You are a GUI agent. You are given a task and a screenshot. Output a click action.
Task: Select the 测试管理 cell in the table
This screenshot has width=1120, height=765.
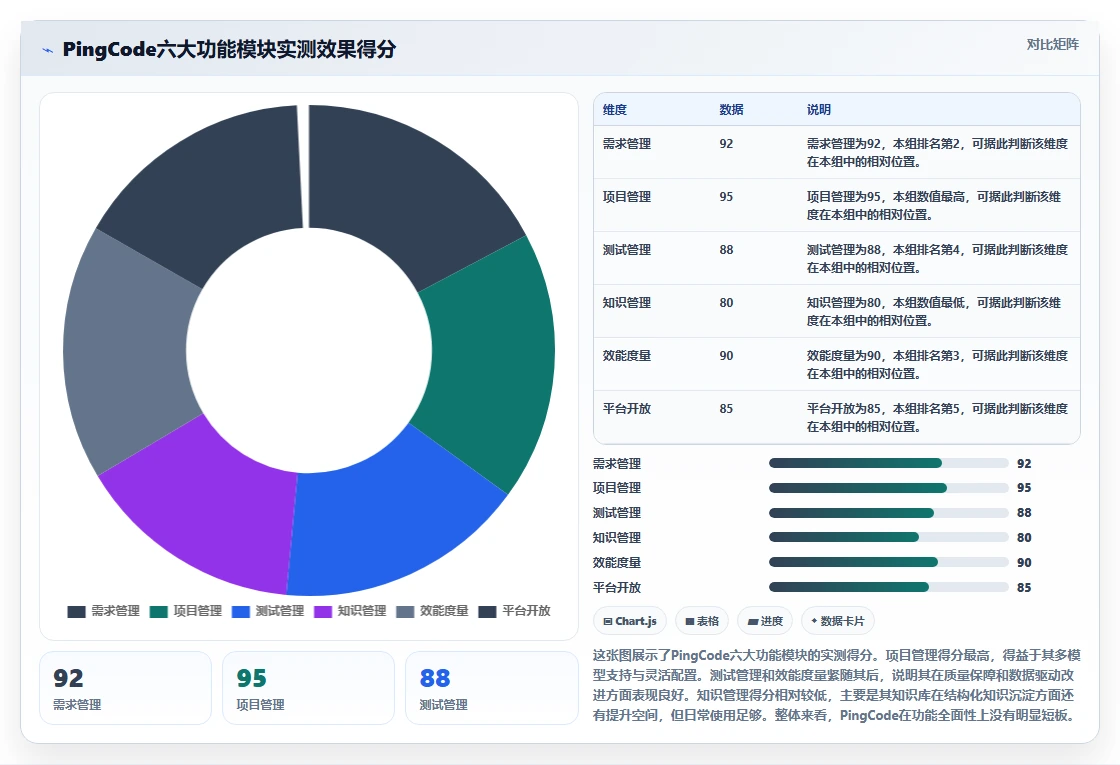click(626, 249)
